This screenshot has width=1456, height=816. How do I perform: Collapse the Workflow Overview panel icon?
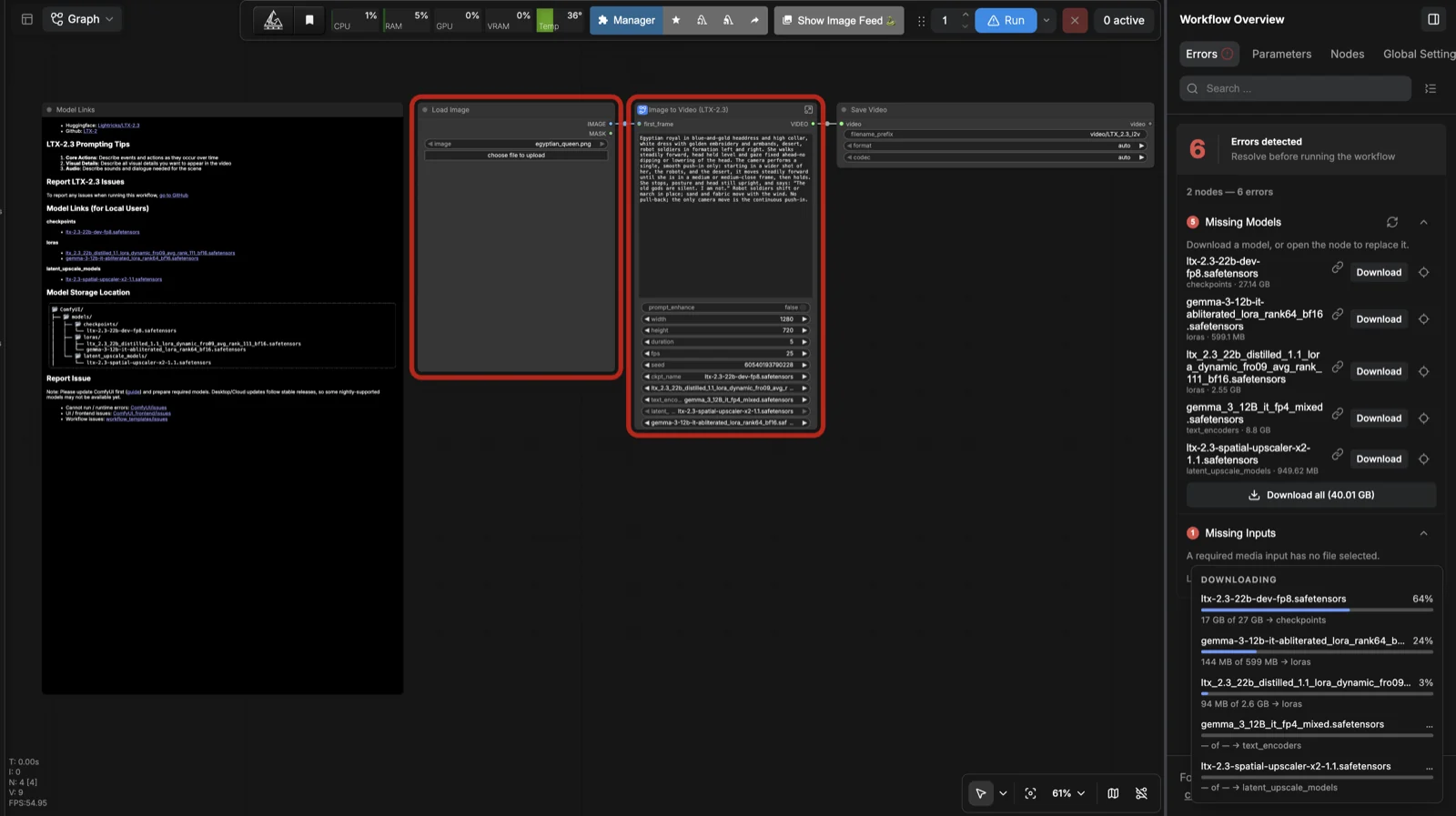coord(1433,19)
